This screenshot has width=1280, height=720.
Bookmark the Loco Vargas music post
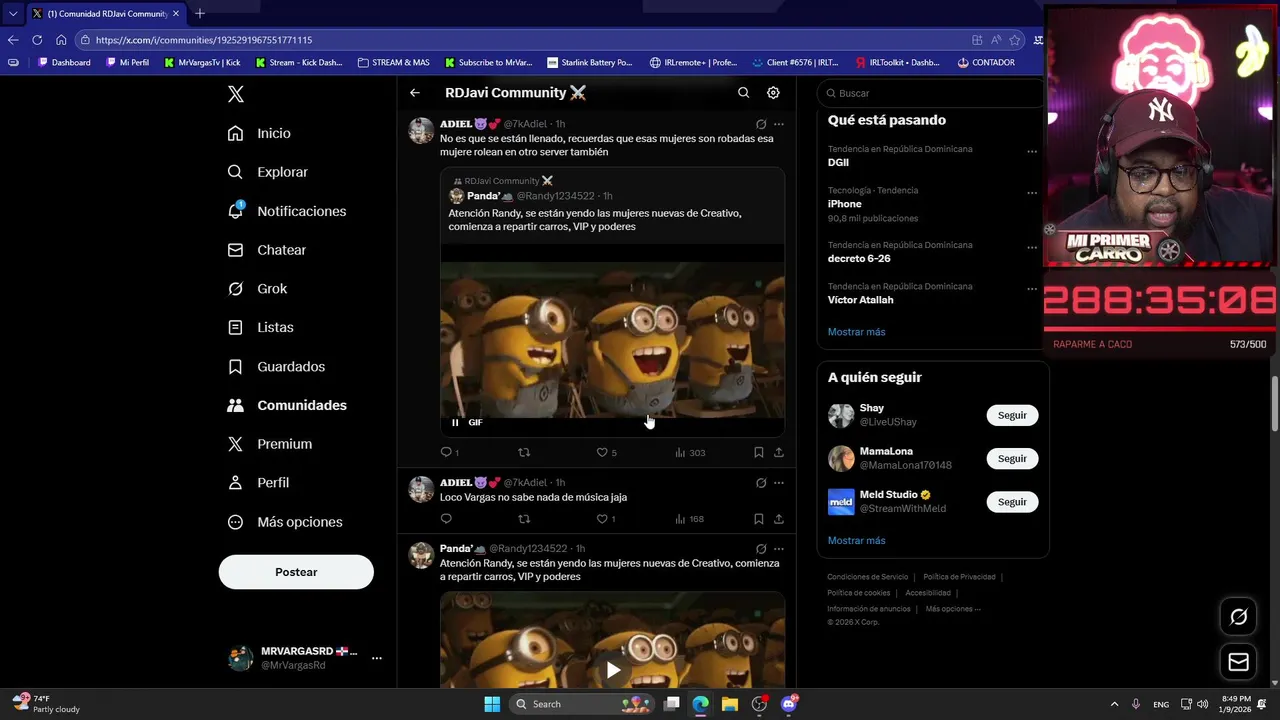tap(759, 519)
